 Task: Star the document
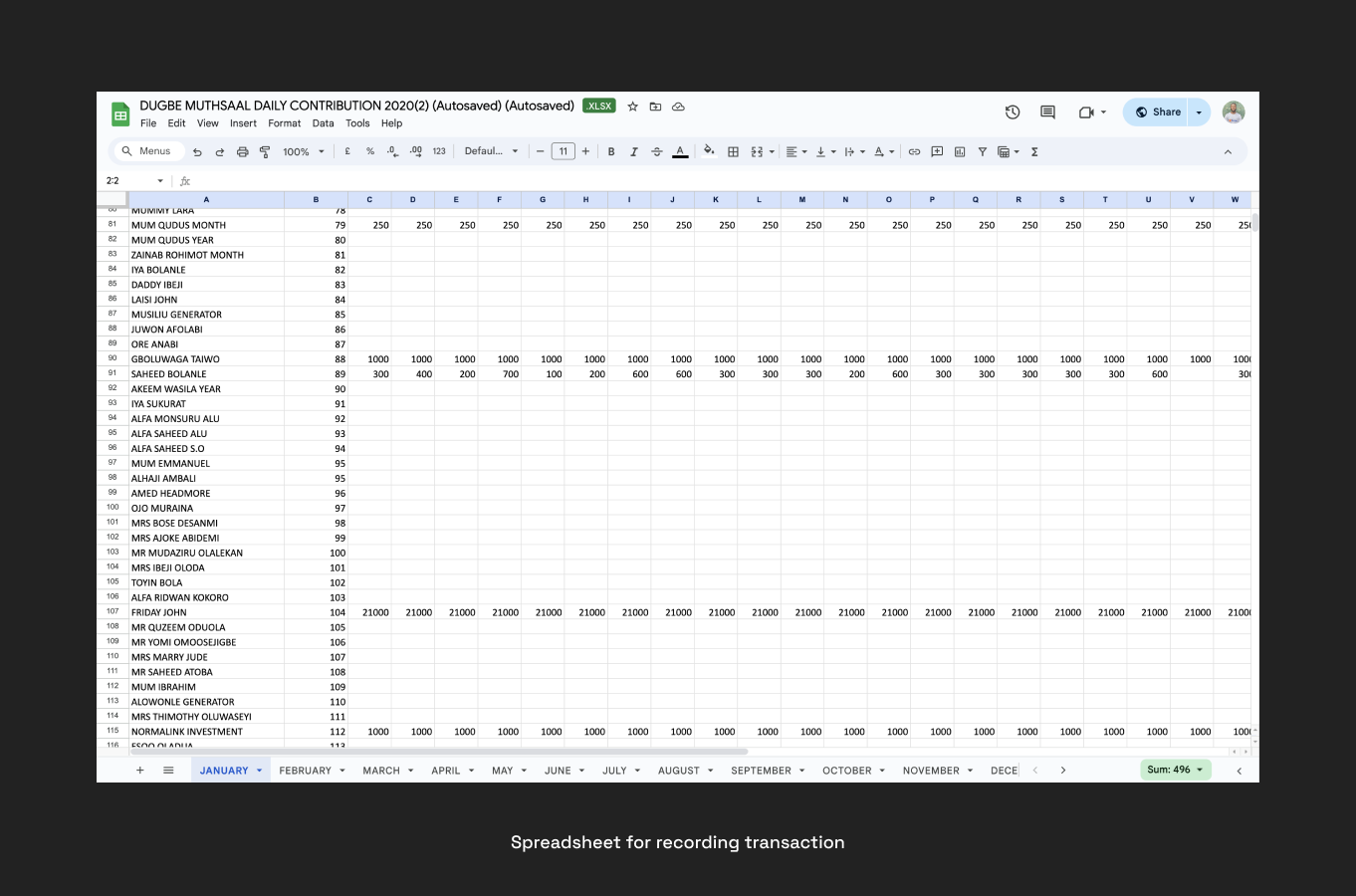(x=632, y=107)
